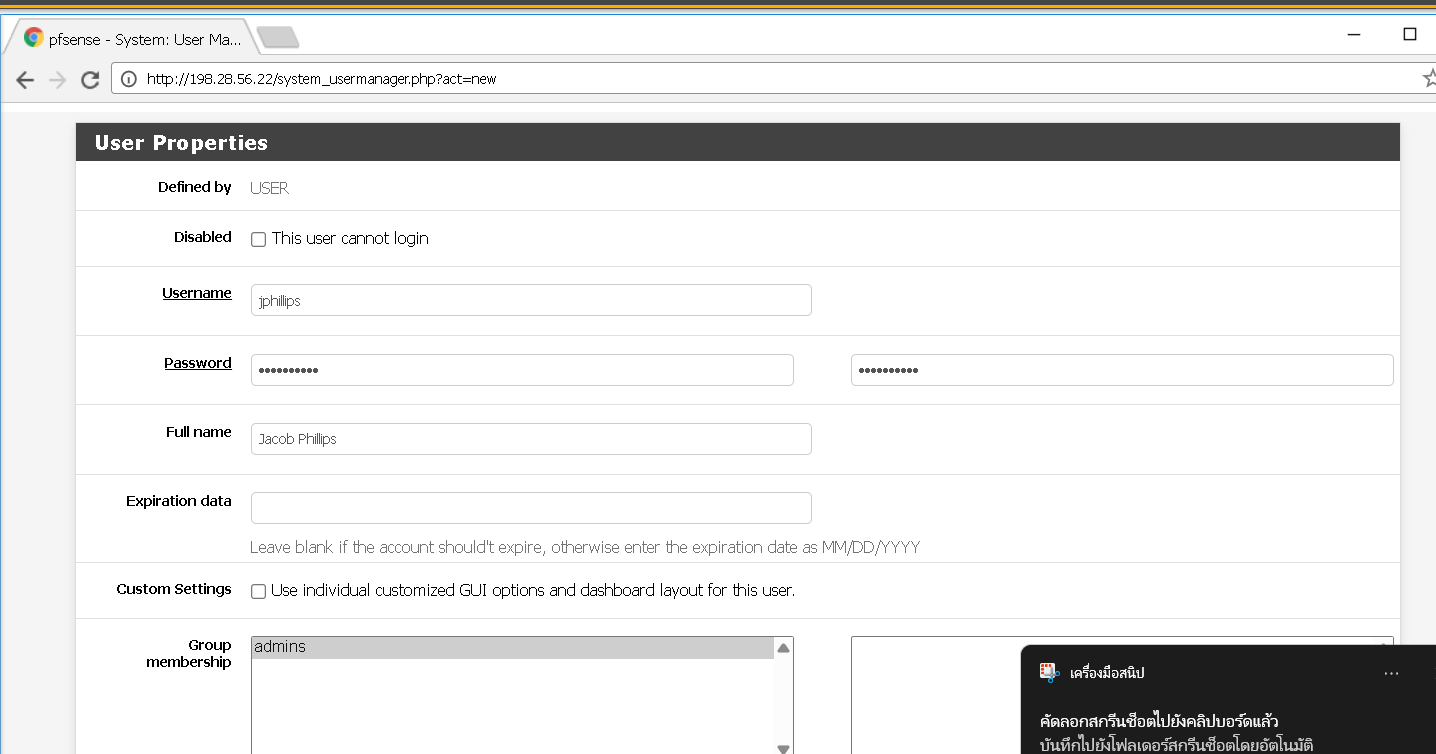Open the notification's three-dot options
The width and height of the screenshot is (1436, 754).
1391,674
